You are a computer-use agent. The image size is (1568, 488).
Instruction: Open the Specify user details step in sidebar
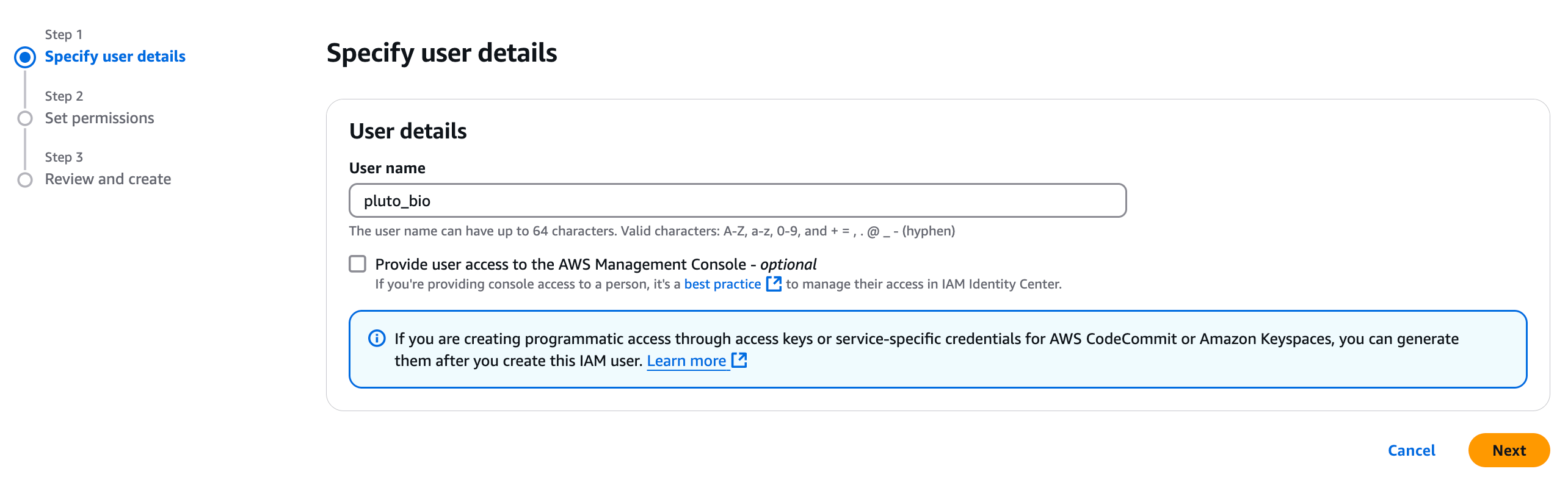pos(115,57)
